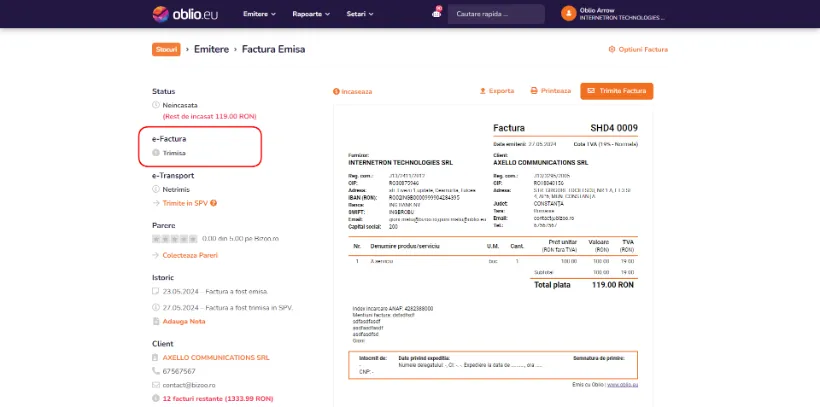
Task: Click Trimite in SPV link
Action: (x=185, y=204)
